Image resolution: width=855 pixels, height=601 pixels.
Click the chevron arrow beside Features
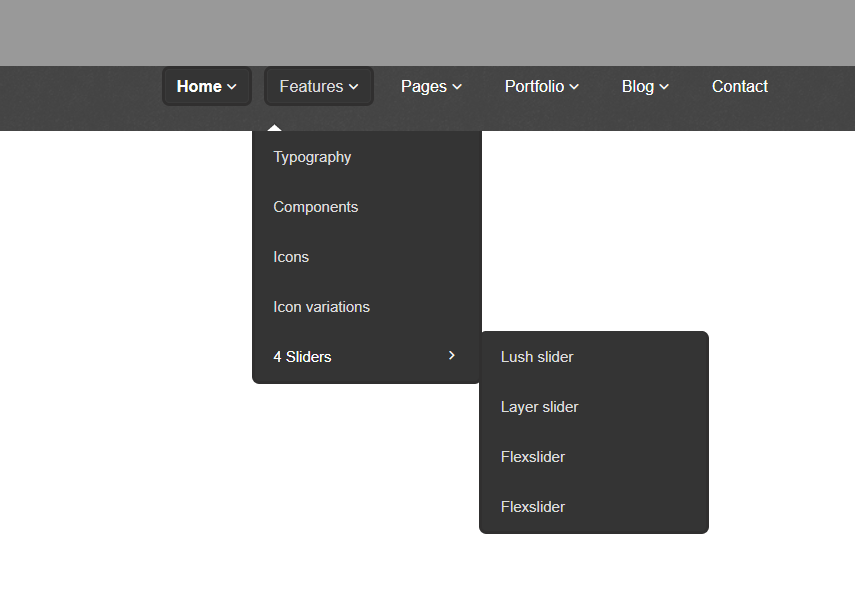pyautogui.click(x=353, y=87)
